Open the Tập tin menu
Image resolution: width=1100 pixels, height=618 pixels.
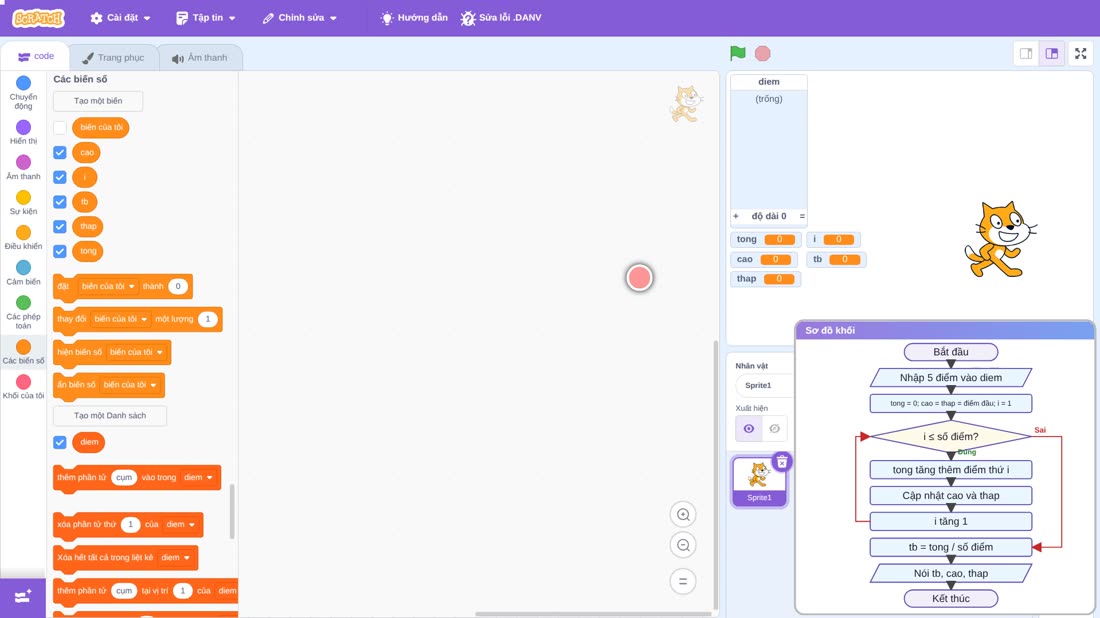tap(206, 18)
